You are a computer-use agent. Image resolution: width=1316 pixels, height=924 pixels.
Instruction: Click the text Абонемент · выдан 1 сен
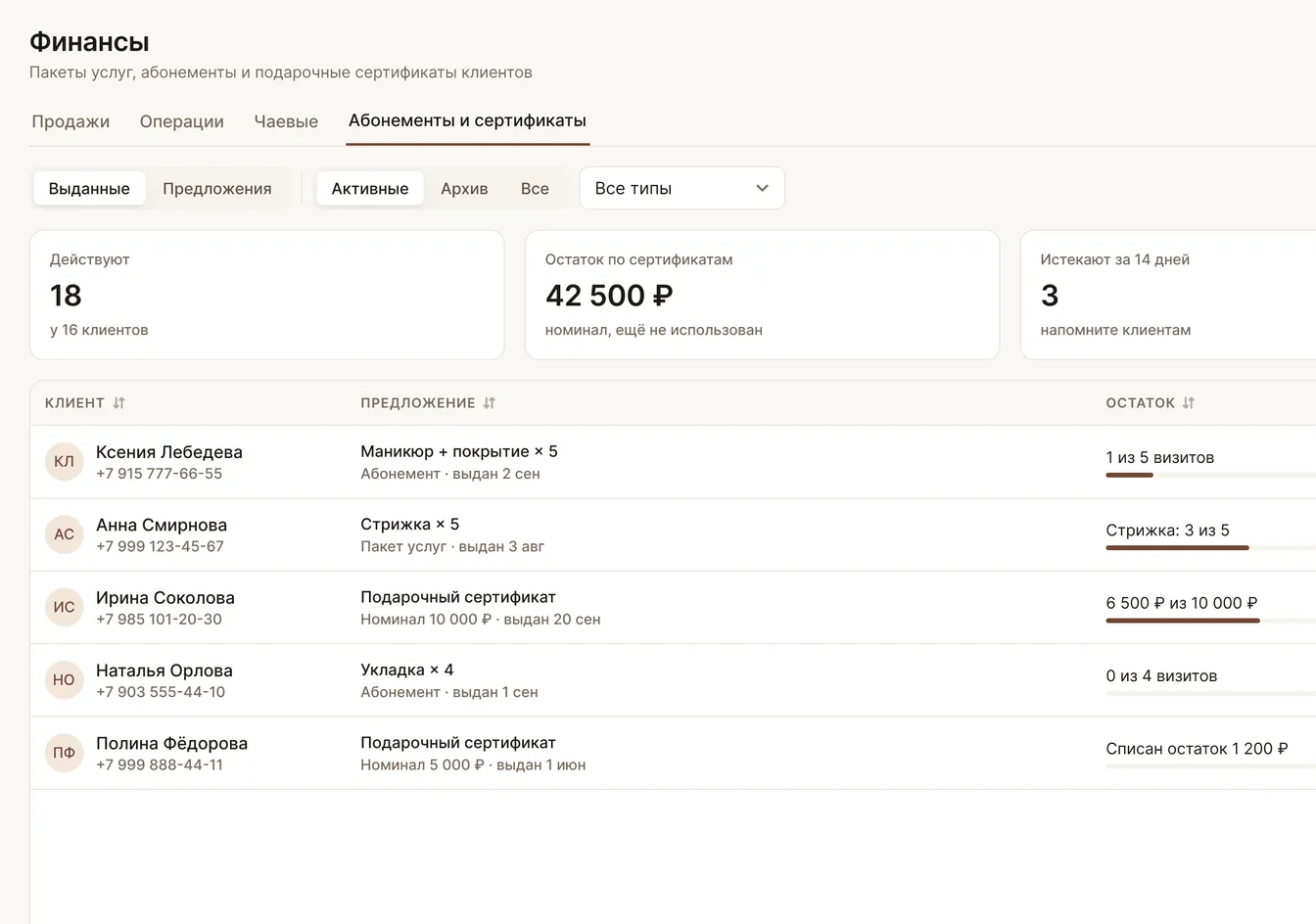(449, 692)
